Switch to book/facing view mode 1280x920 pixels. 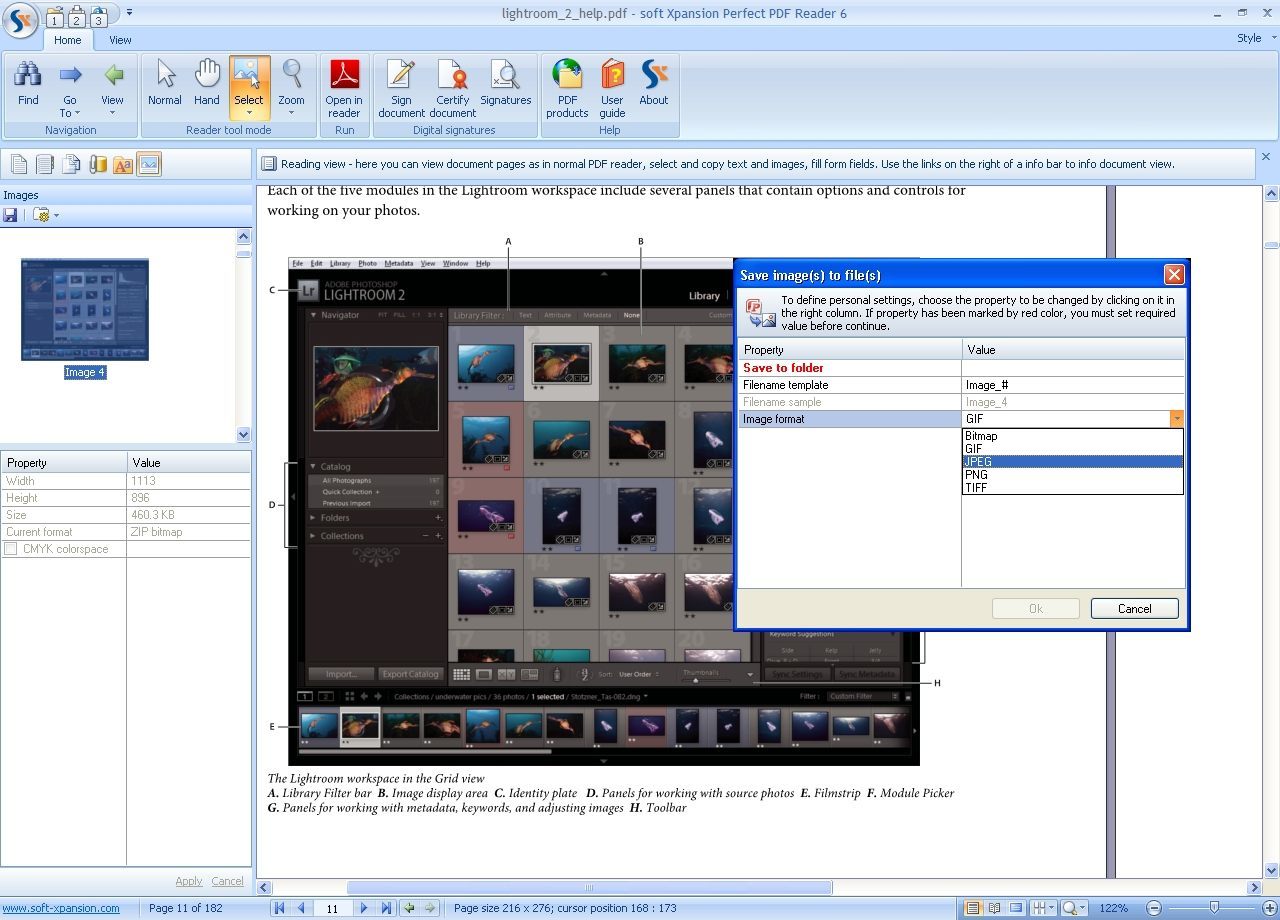(995, 908)
